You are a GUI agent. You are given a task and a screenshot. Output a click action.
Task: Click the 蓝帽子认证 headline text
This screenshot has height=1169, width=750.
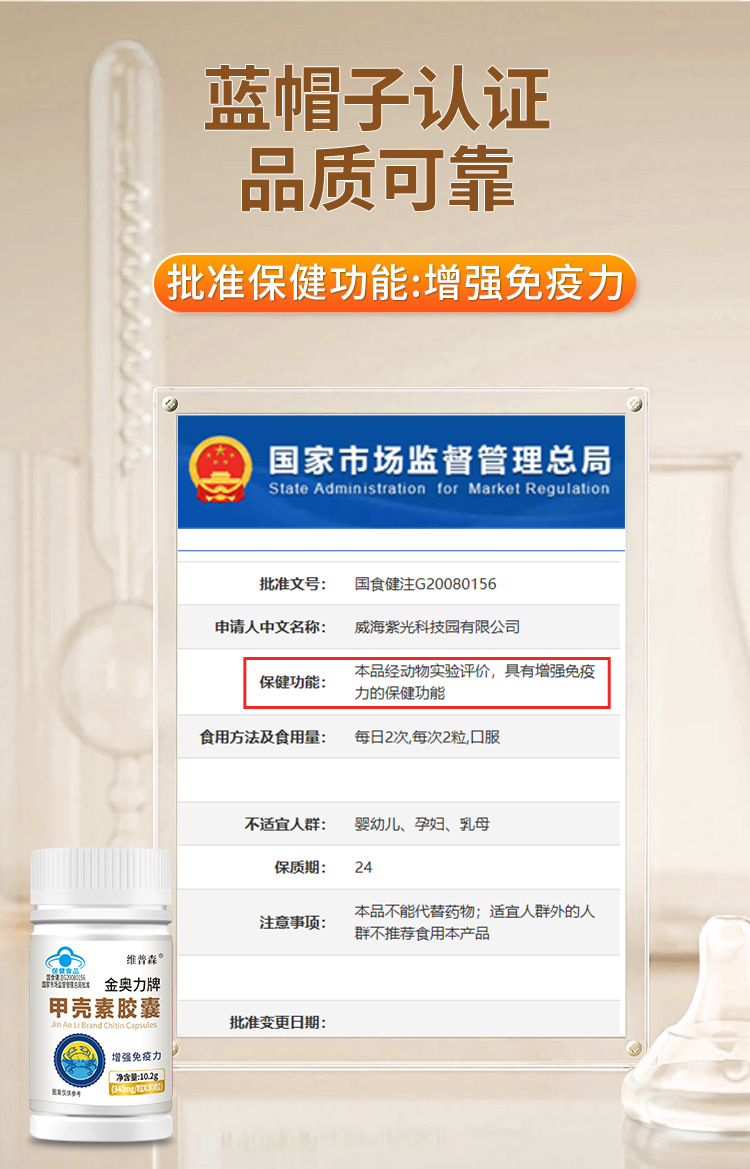[378, 98]
